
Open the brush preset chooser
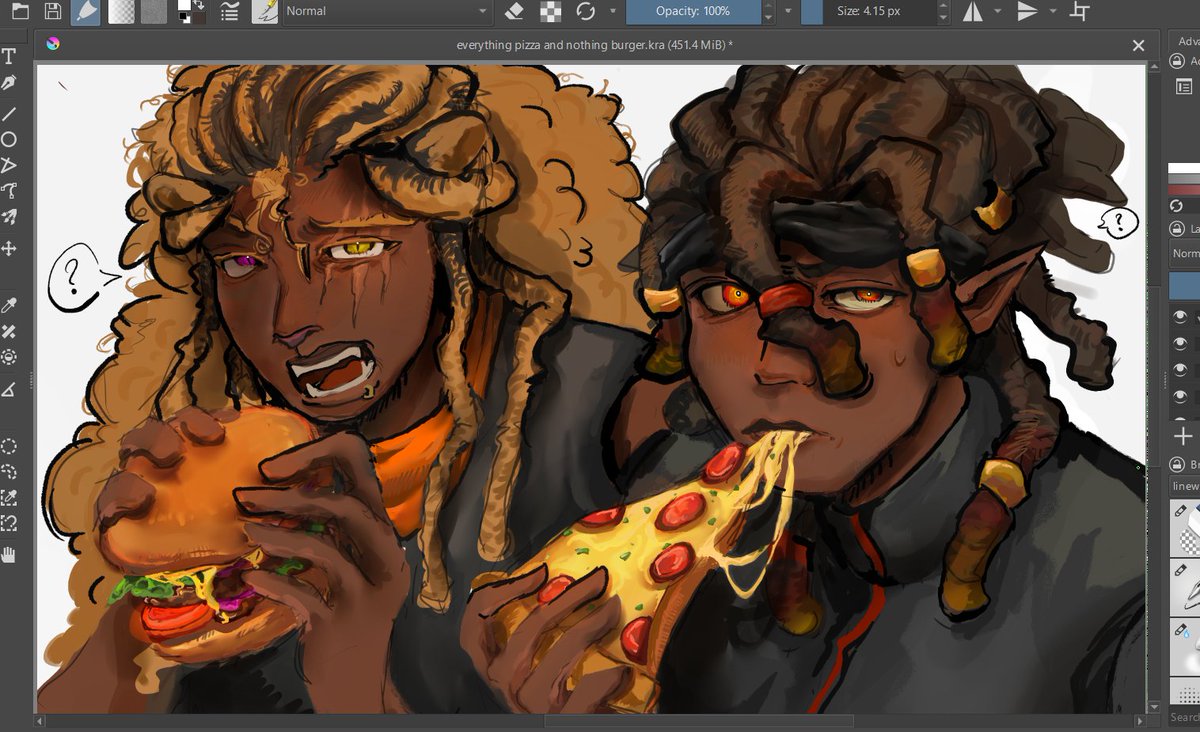[x=265, y=12]
